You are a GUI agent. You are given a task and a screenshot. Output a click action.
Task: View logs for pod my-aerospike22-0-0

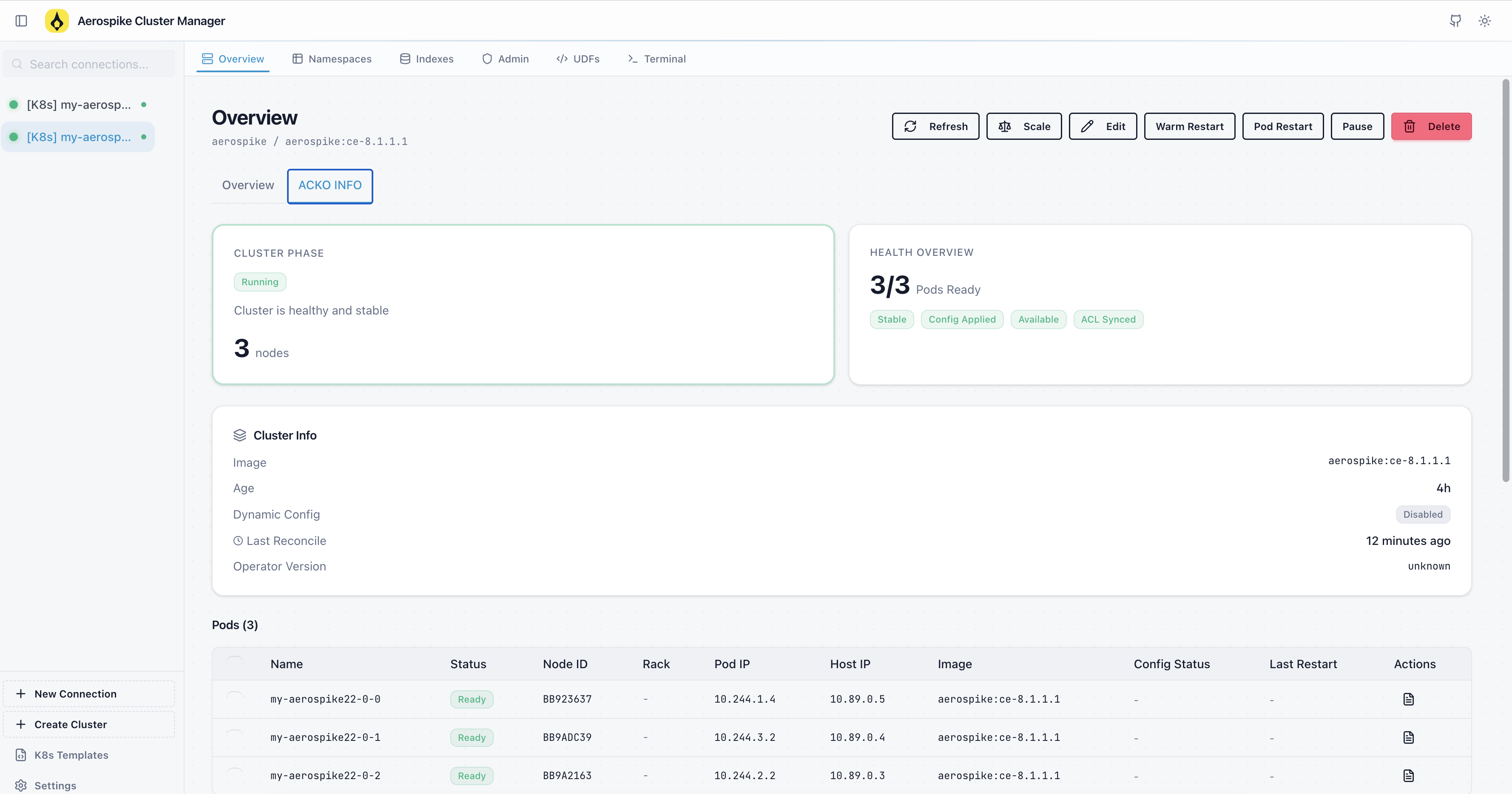[x=1408, y=699]
